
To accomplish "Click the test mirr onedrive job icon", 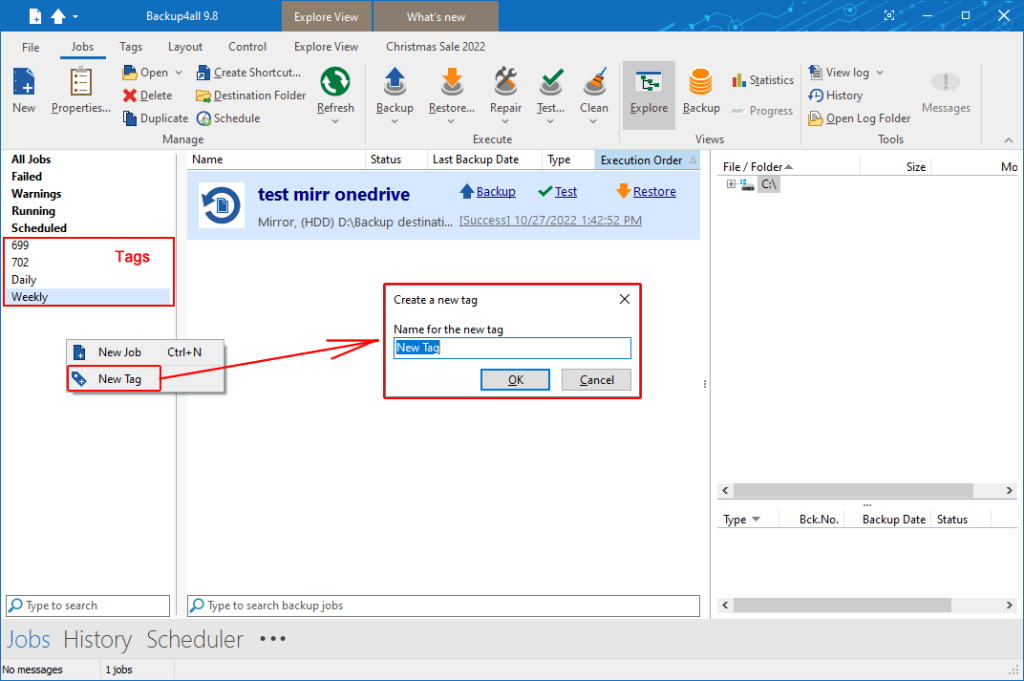I will 221,205.
